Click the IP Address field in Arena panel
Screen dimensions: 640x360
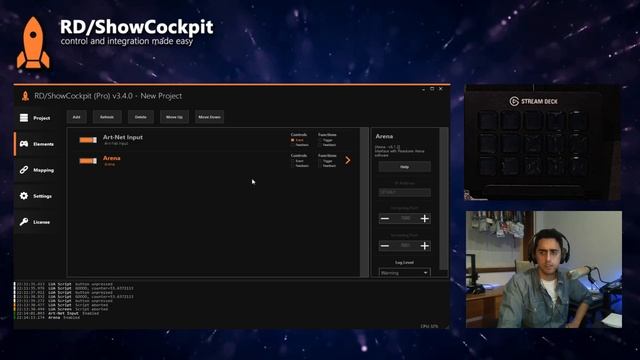point(404,192)
